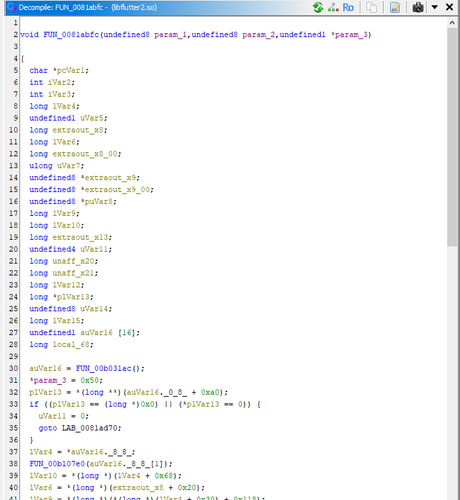Click the void return type keyword
This screenshot has width=460, height=500.
pos(29,35)
